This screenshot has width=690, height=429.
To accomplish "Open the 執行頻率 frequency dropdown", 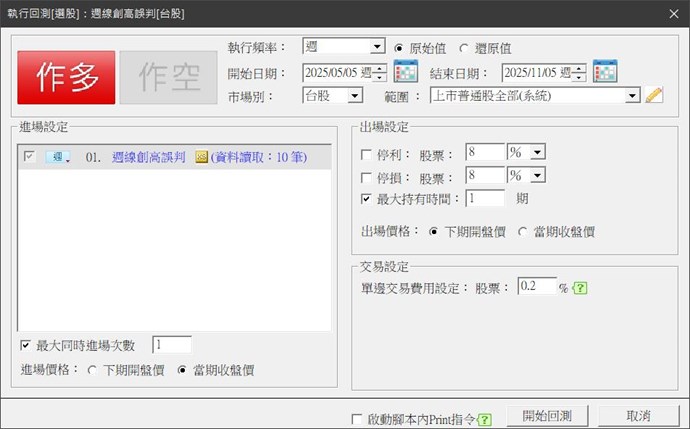I will pos(377,46).
